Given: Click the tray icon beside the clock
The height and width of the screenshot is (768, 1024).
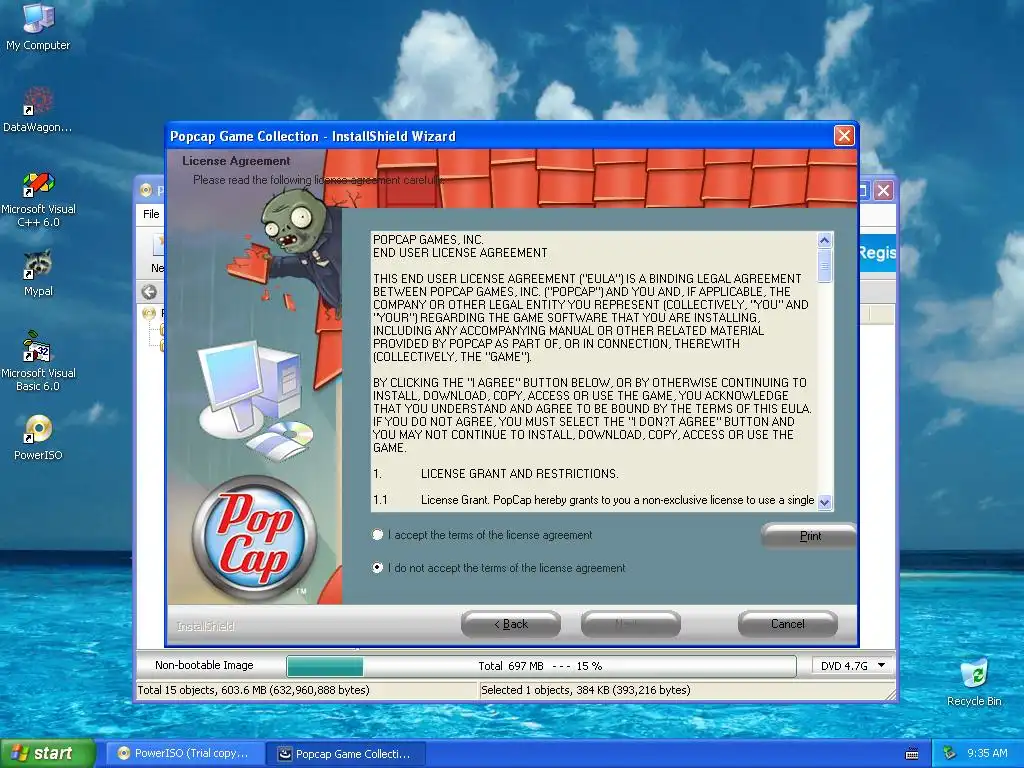Looking at the screenshot, I should click(x=950, y=753).
